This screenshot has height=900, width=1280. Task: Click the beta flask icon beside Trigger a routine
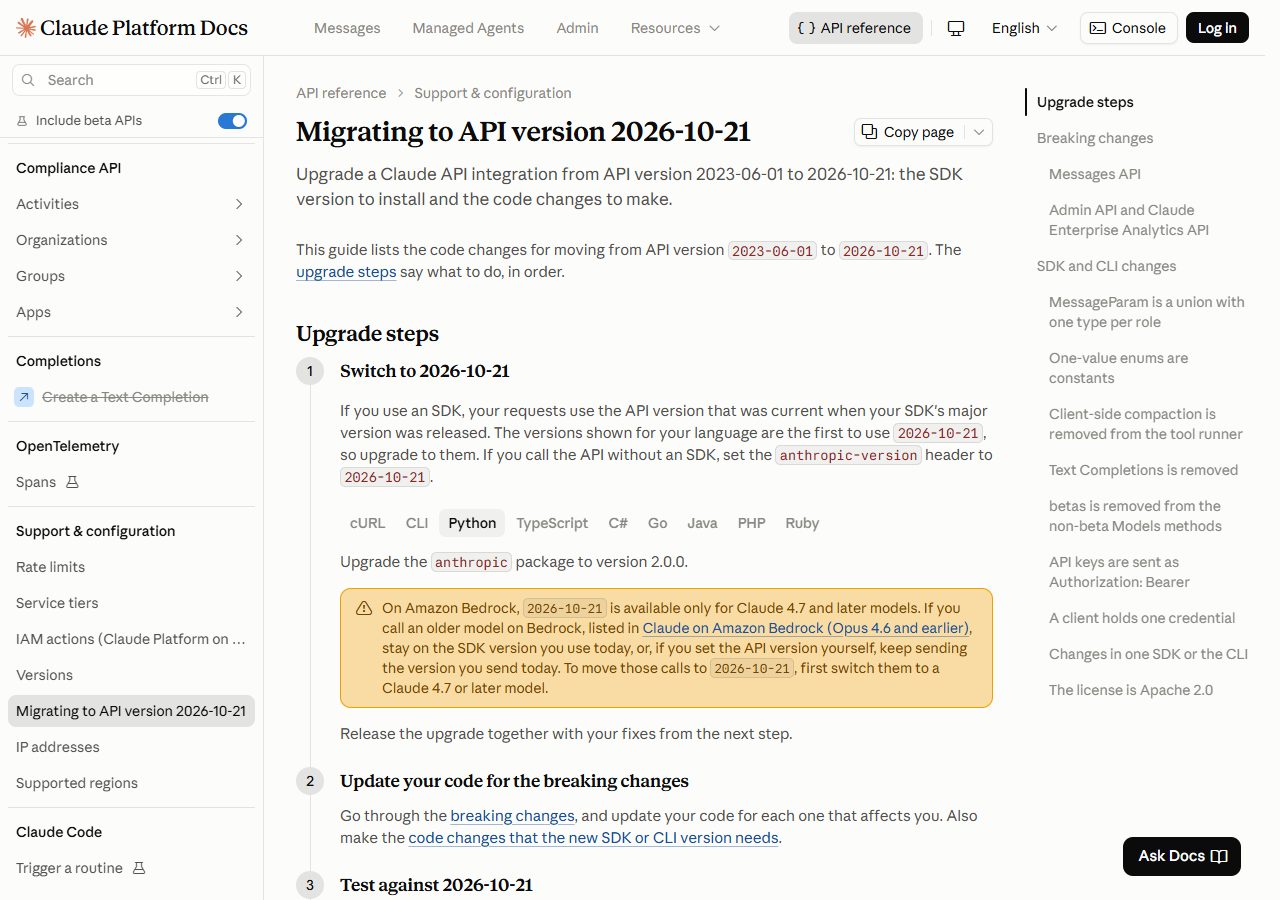(x=139, y=868)
